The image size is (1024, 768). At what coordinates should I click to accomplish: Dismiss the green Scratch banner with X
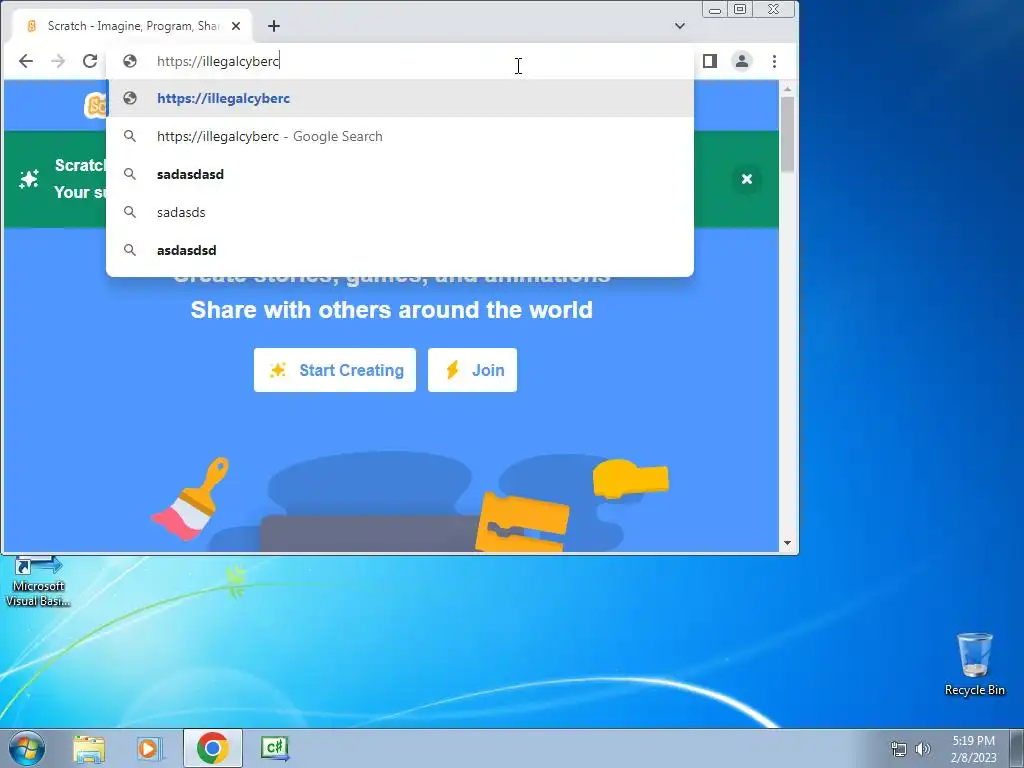[x=747, y=179]
